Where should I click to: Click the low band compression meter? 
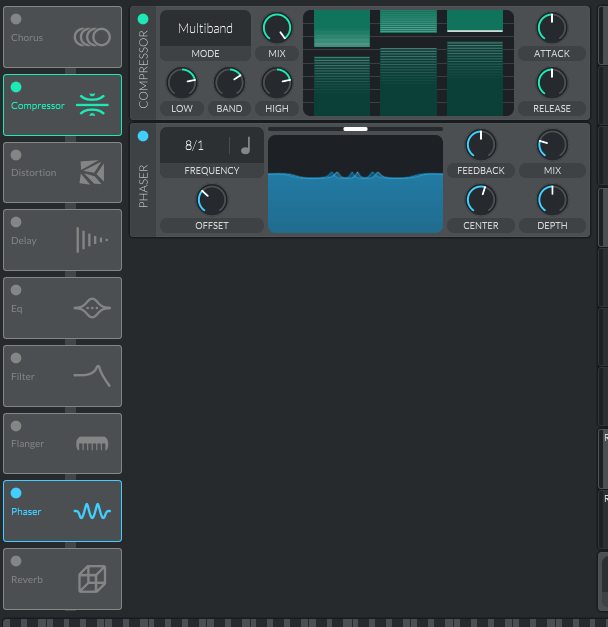click(x=342, y=63)
